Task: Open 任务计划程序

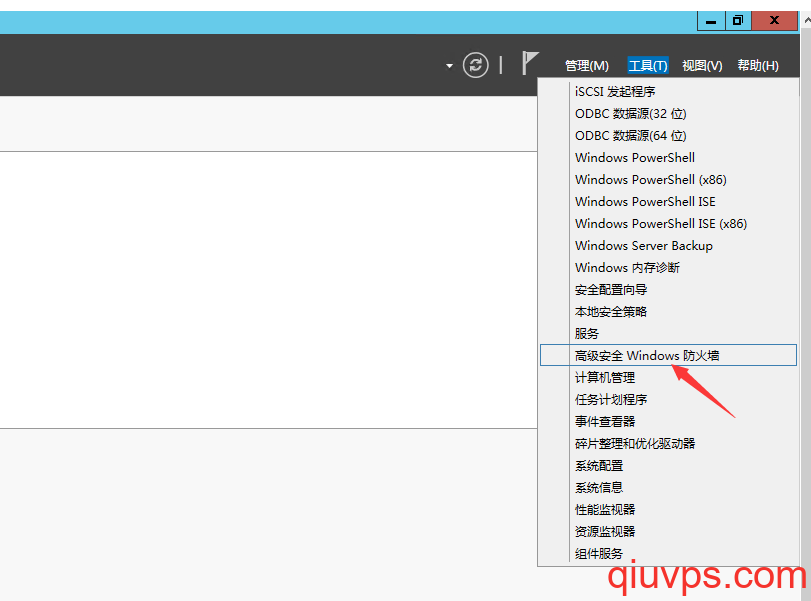Action: [x=668, y=399]
